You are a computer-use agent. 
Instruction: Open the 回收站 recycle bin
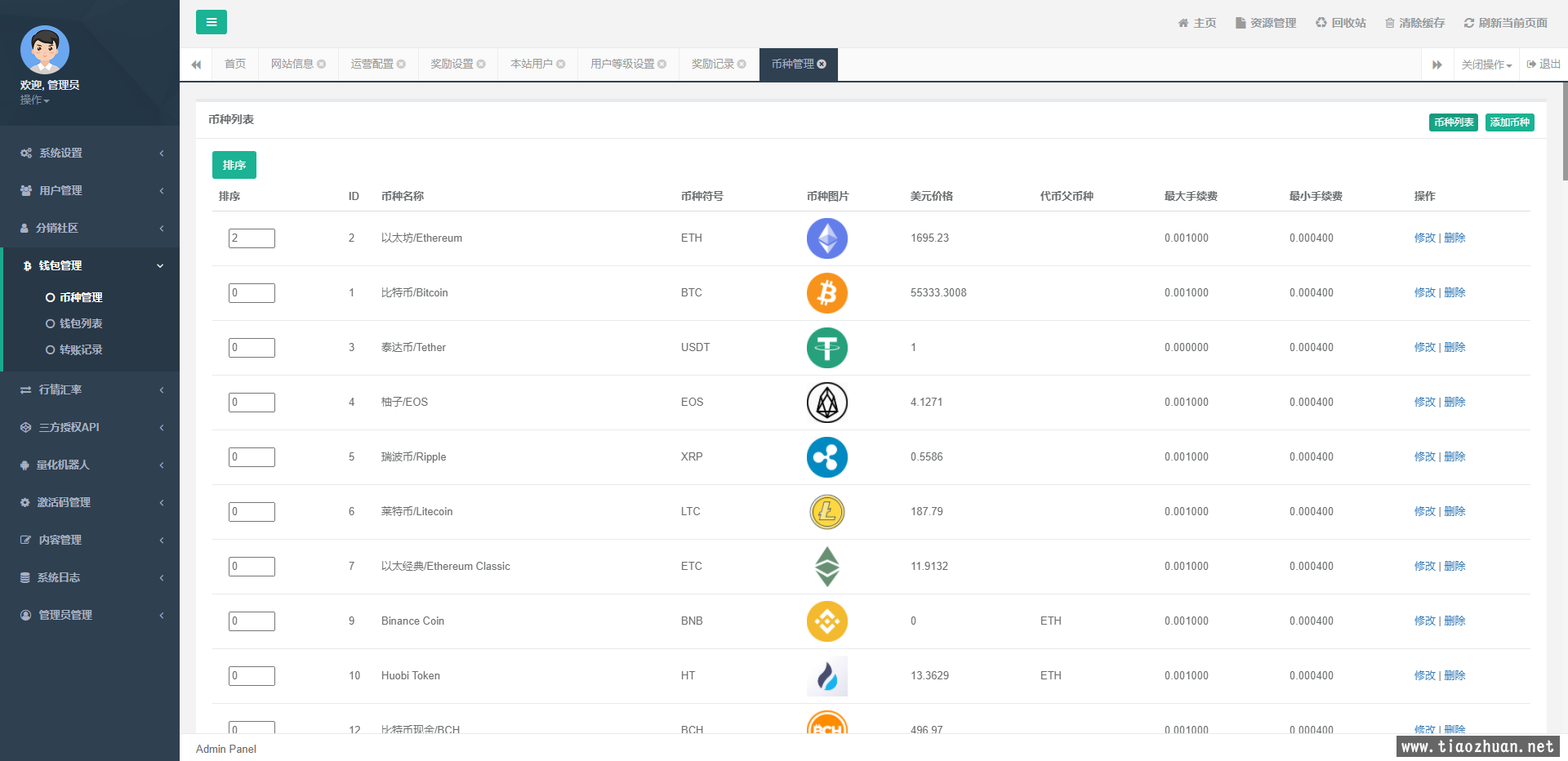coord(1341,23)
